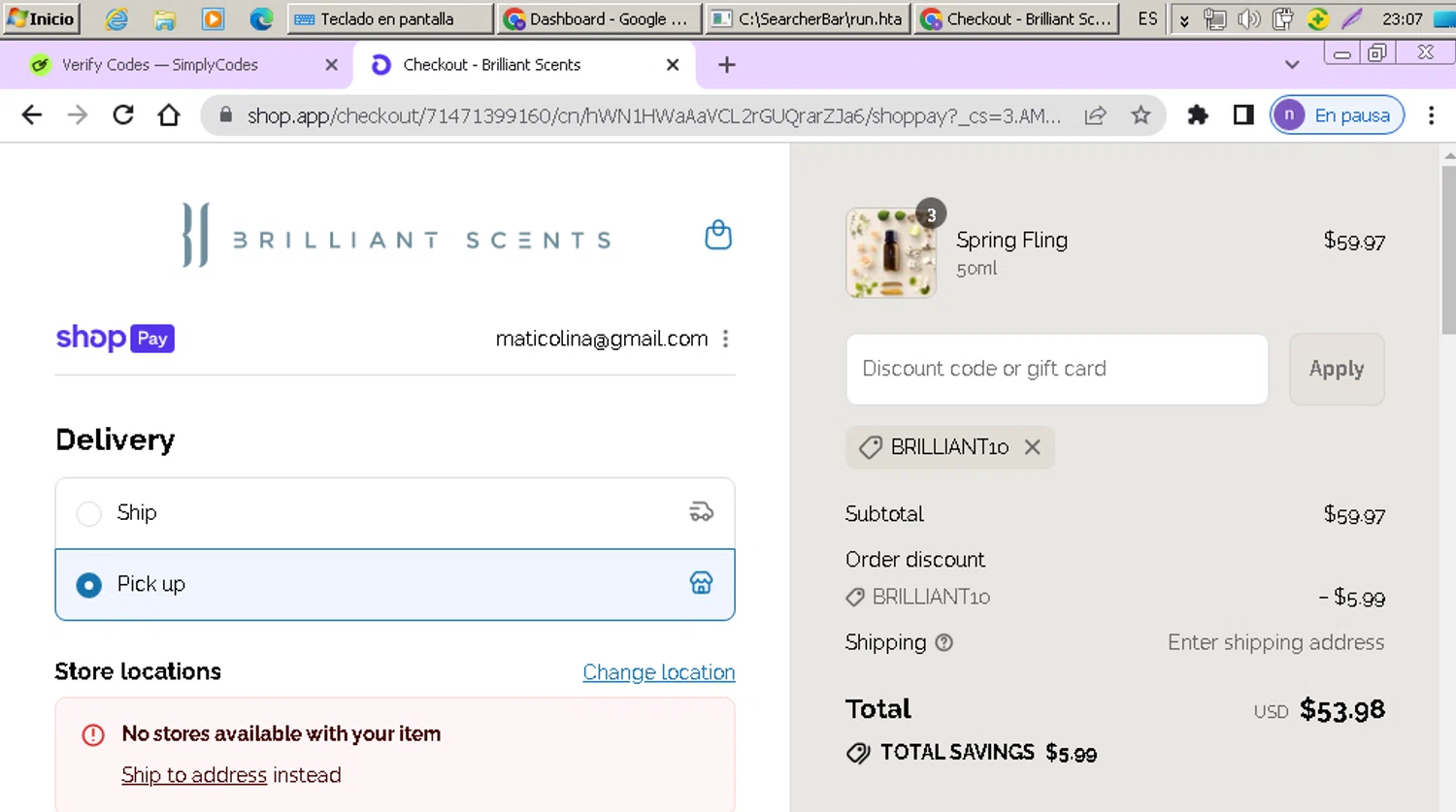Close the Verify Codes — SimplyCodes tab
The width and height of the screenshot is (1456, 812).
click(331, 65)
